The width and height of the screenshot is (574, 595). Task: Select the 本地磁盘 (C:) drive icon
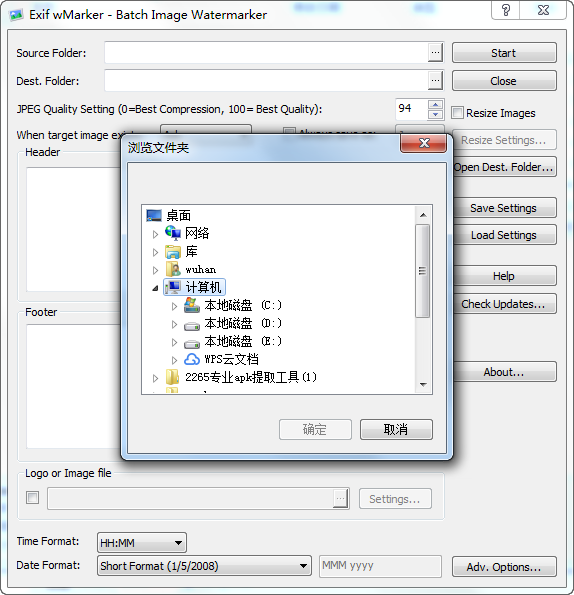coord(192,305)
